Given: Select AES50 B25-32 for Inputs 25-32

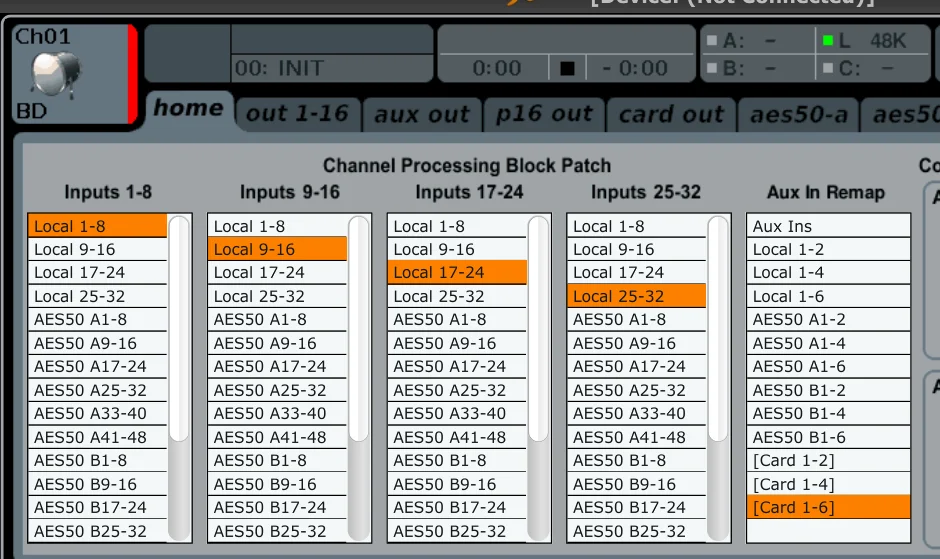Looking at the screenshot, I should coord(637,531).
